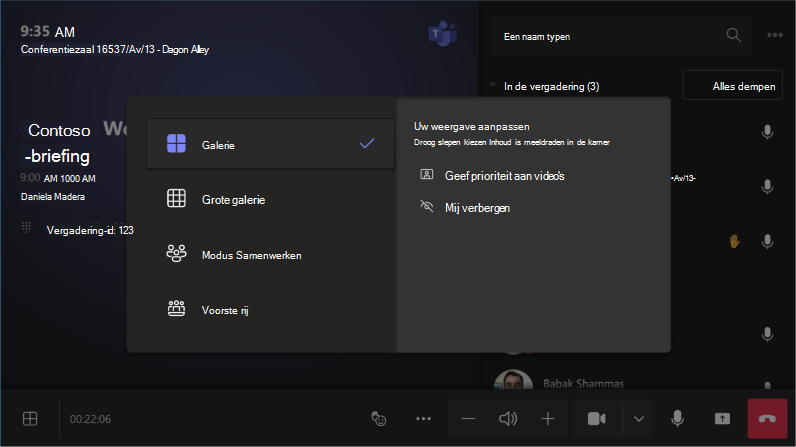Image resolution: width=796 pixels, height=447 pixels.
Task: Click the 00:22:06 call timer
Action: (x=90, y=419)
